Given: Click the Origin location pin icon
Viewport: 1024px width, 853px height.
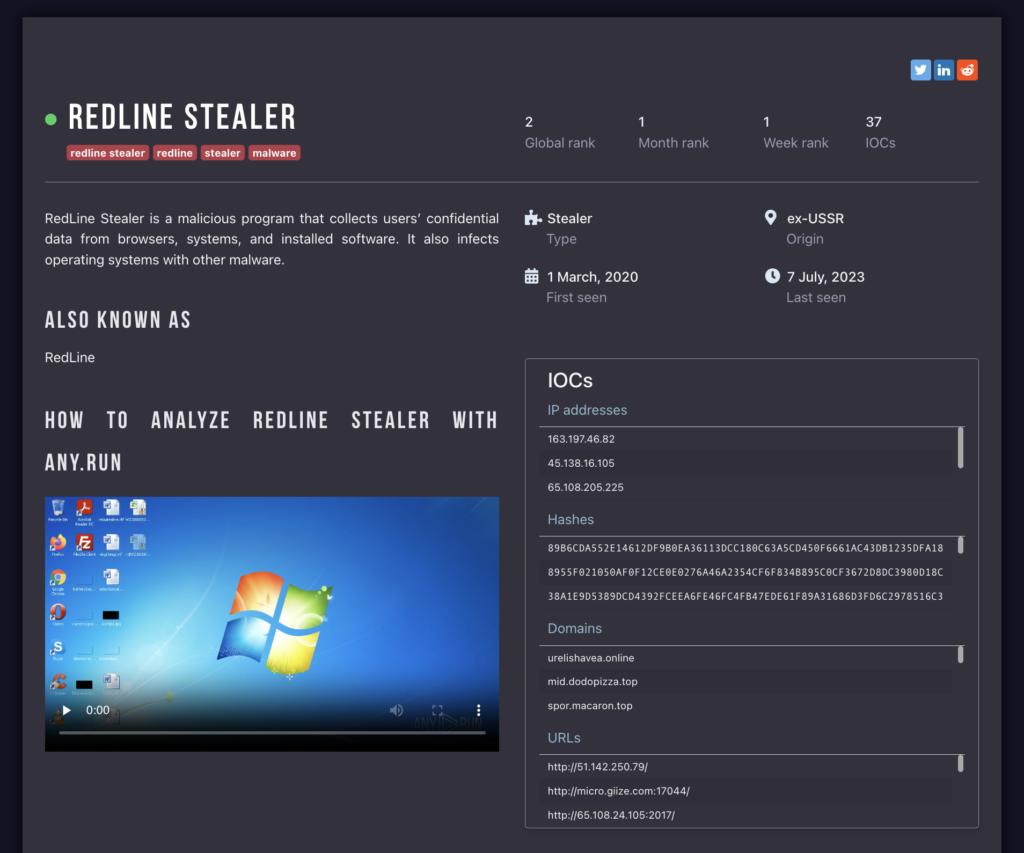Looking at the screenshot, I should tap(770, 218).
